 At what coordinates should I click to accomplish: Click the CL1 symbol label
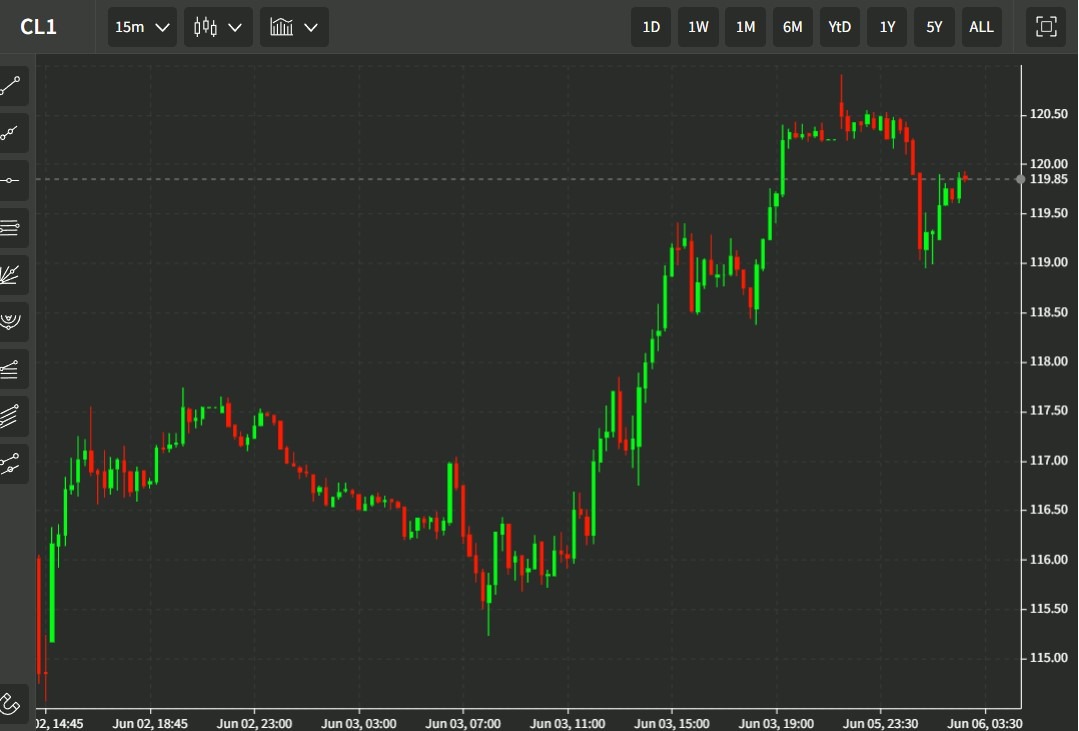[x=39, y=27]
